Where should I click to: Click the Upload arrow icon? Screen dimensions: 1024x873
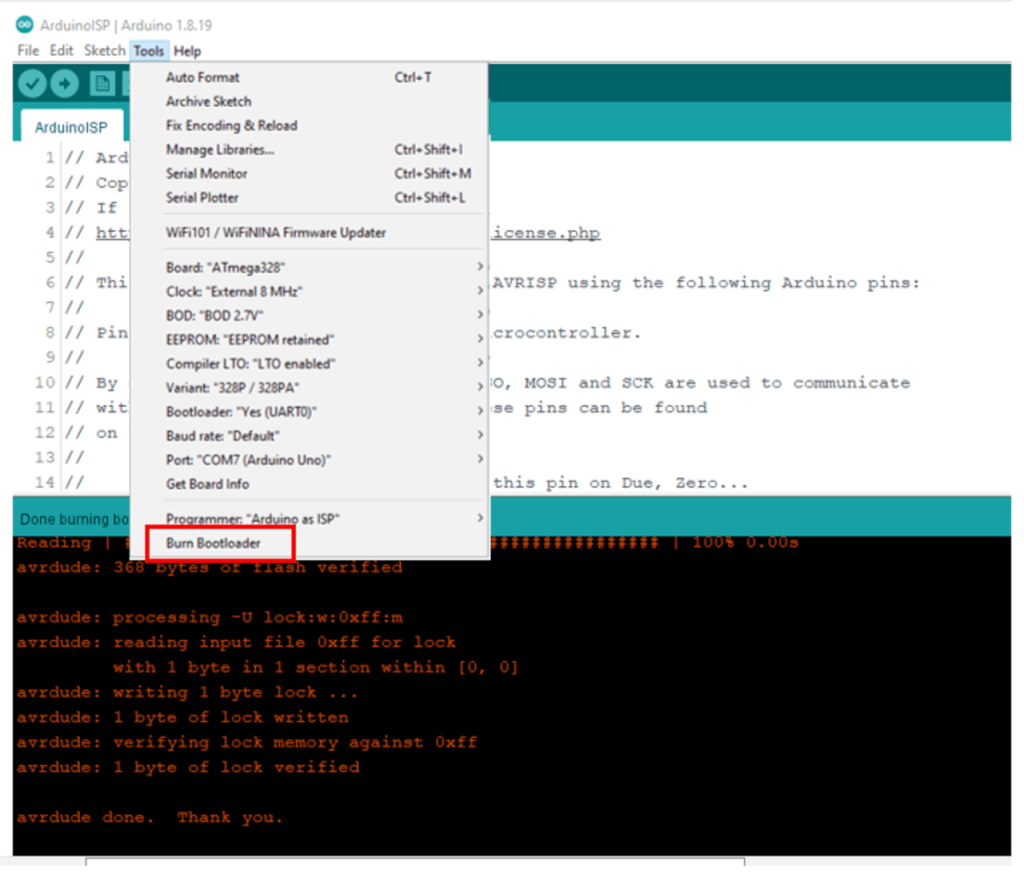[64, 83]
